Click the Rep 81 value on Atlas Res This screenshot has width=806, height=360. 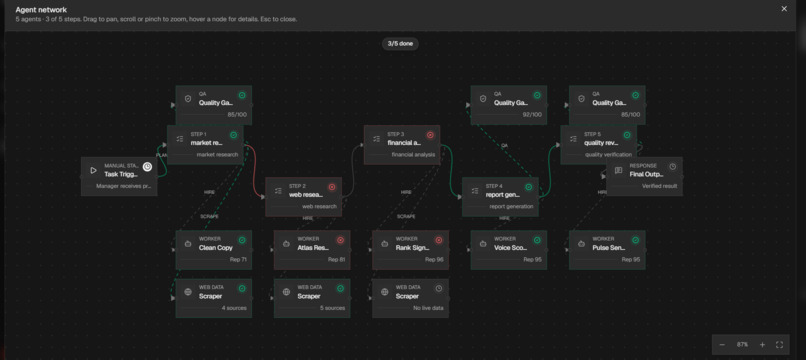pyautogui.click(x=336, y=260)
